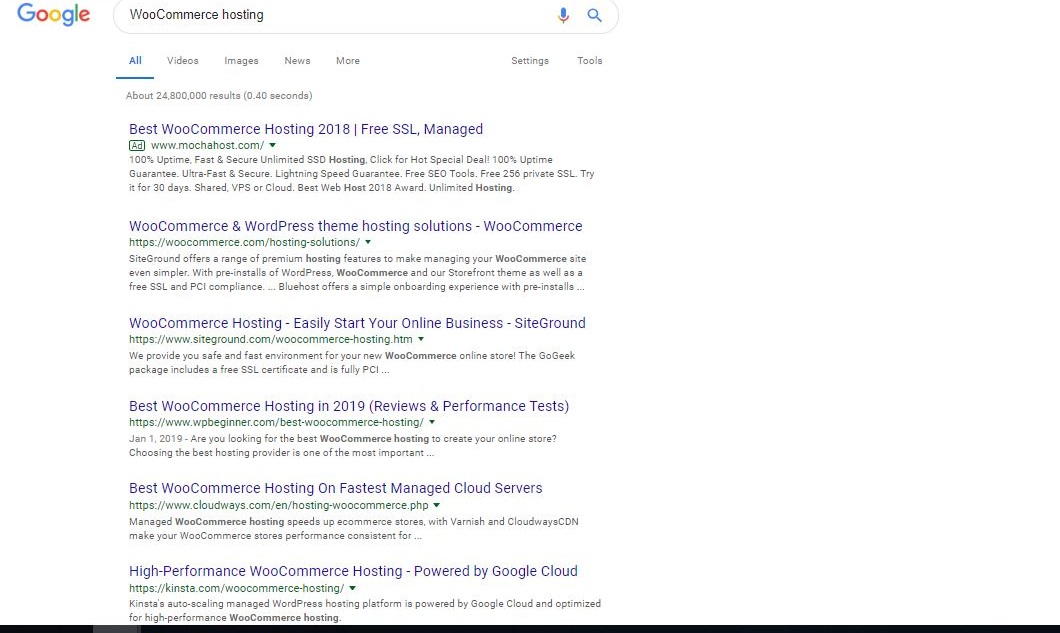Screen dimensions: 1060x633
Task: Click the siteground.com/woocommerce-hosting.htm URL
Action: [x=270, y=339]
